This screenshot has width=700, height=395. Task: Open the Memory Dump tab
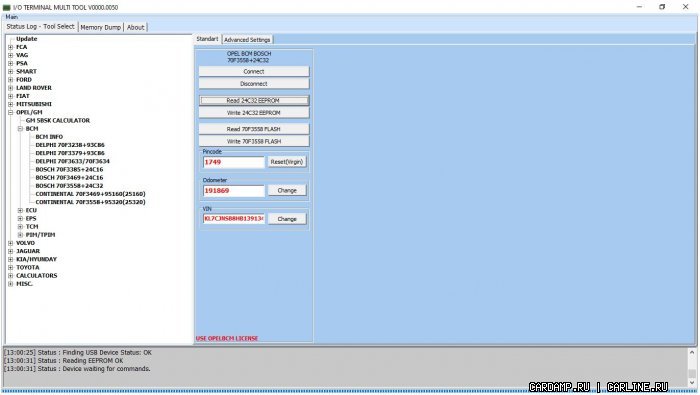100,27
